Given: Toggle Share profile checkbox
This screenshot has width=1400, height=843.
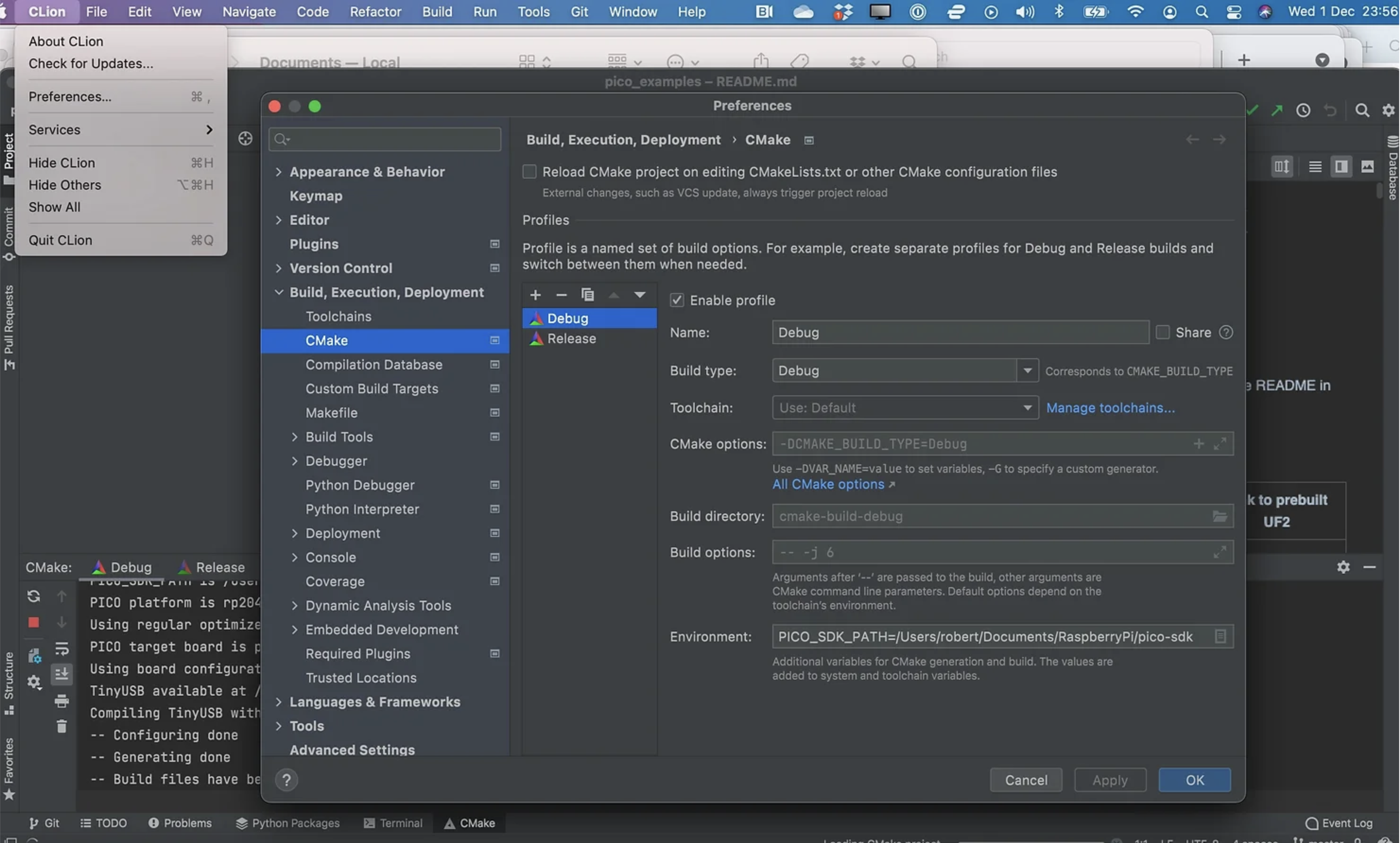Looking at the screenshot, I should (1162, 332).
